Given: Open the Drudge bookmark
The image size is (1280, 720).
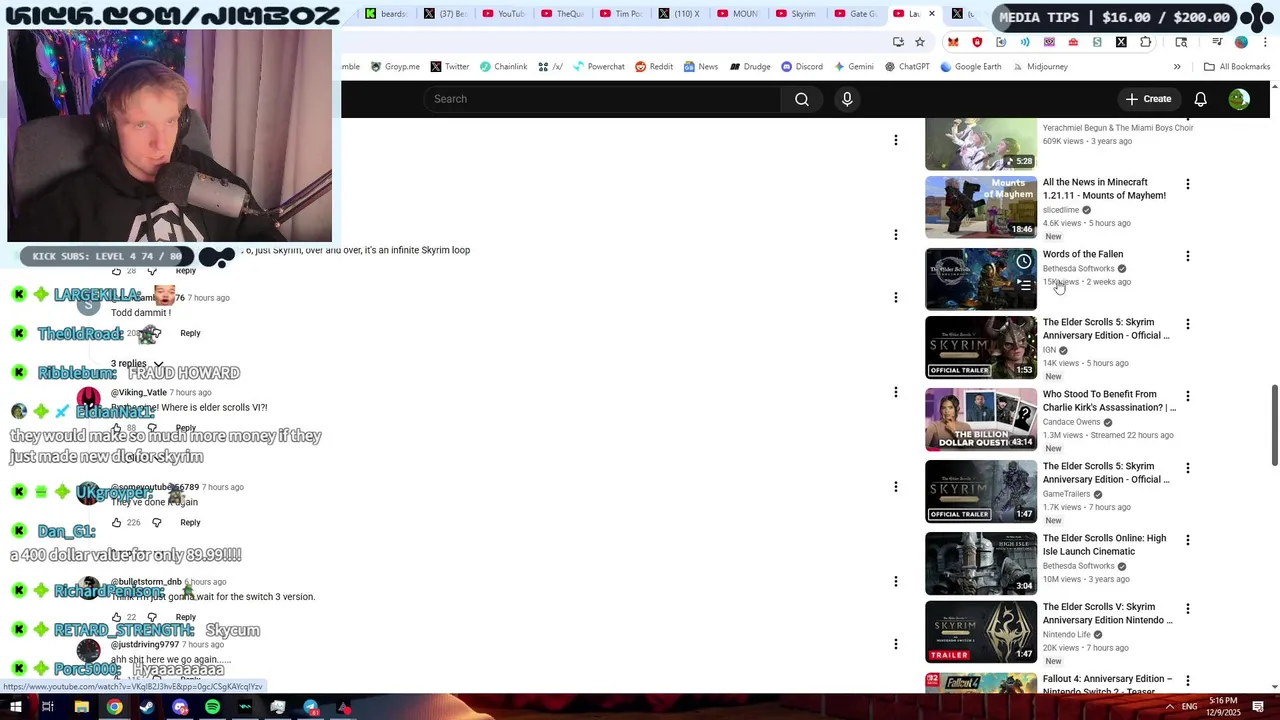Looking at the screenshot, I should [x=750, y=67].
